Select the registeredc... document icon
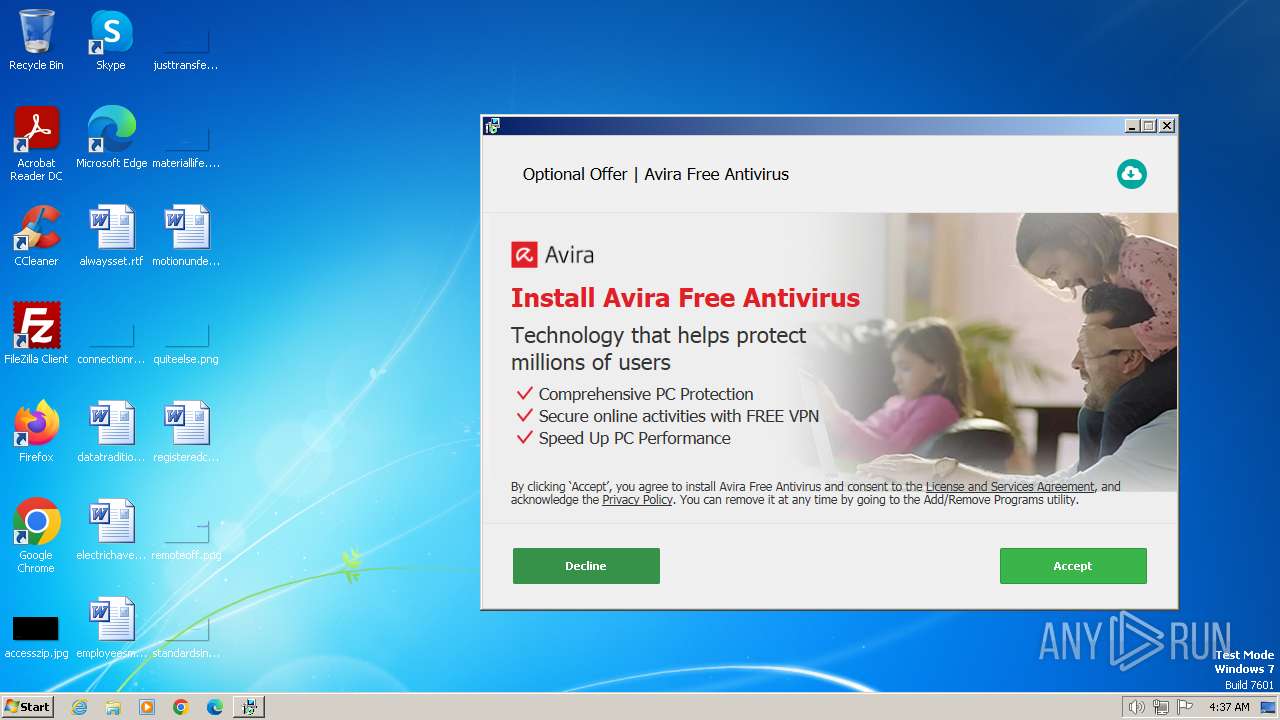The height and width of the screenshot is (720, 1280). coord(186,432)
